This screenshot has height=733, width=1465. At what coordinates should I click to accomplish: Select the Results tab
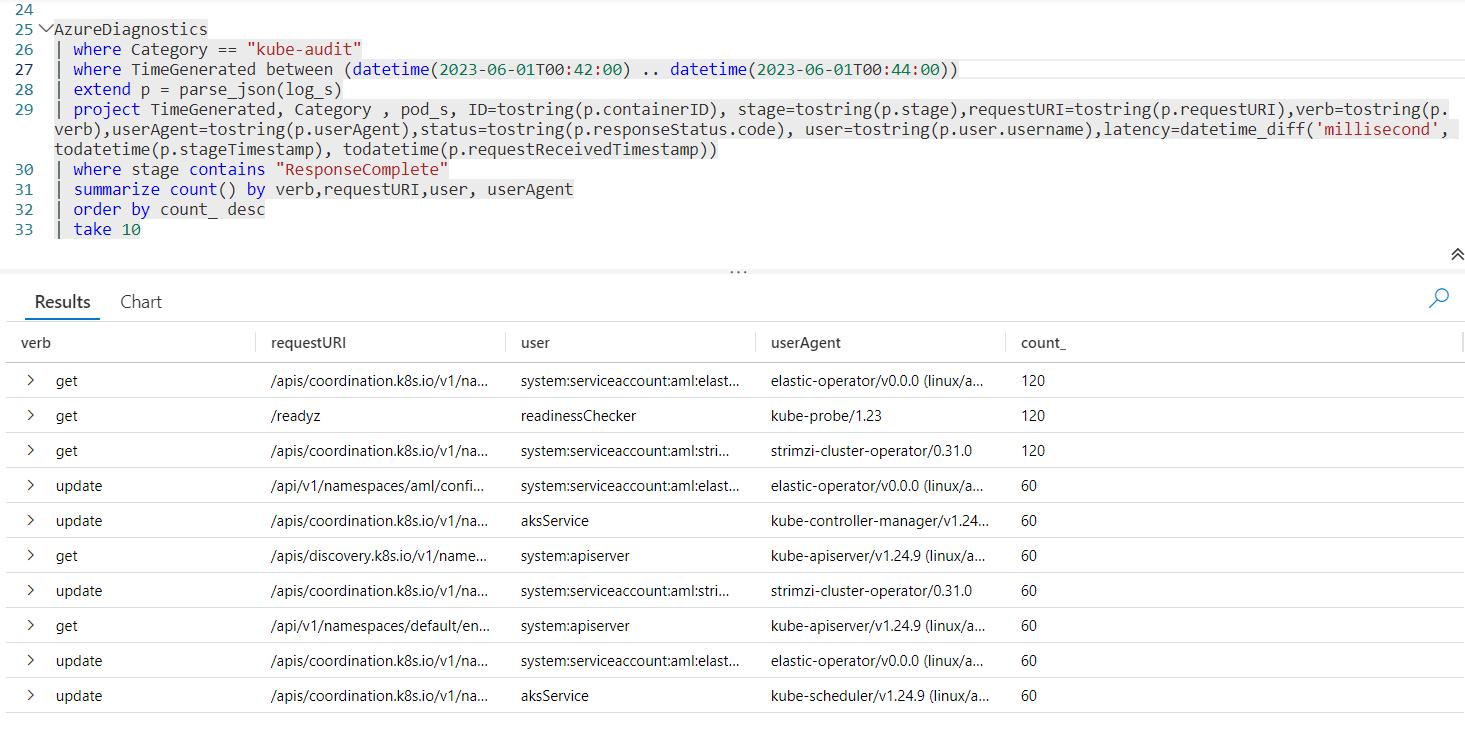pyautogui.click(x=62, y=301)
